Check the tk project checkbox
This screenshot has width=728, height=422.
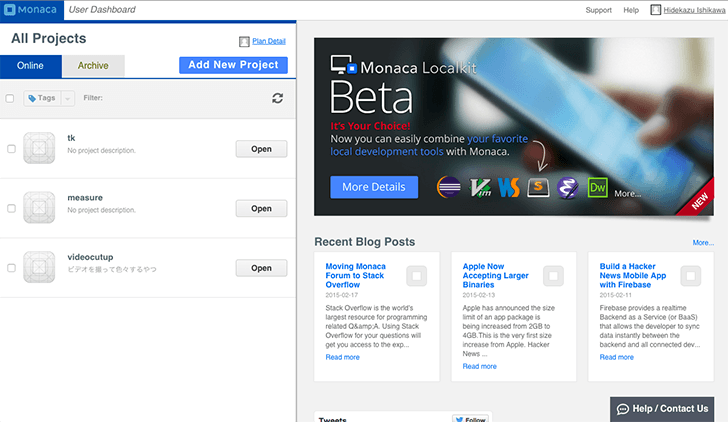(x=11, y=149)
